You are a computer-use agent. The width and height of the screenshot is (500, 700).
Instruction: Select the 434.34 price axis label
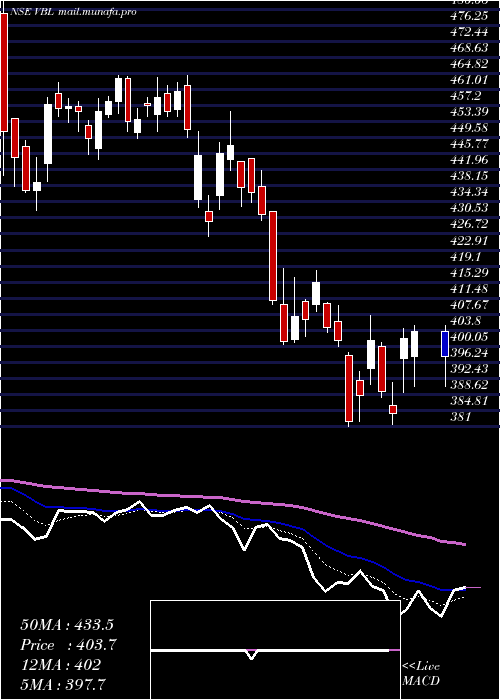[x=470, y=192]
